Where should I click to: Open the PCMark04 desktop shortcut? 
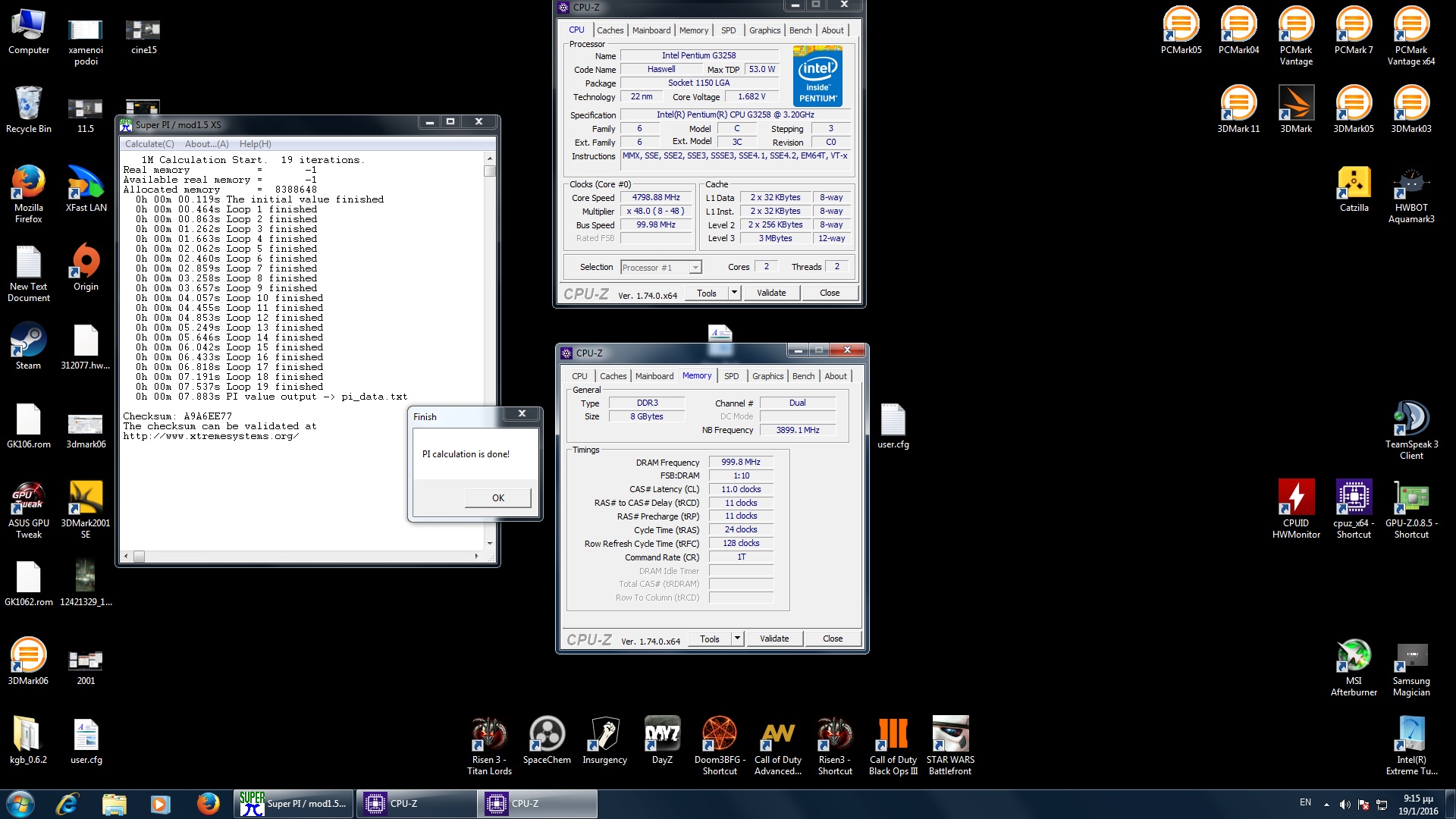coord(1238,30)
